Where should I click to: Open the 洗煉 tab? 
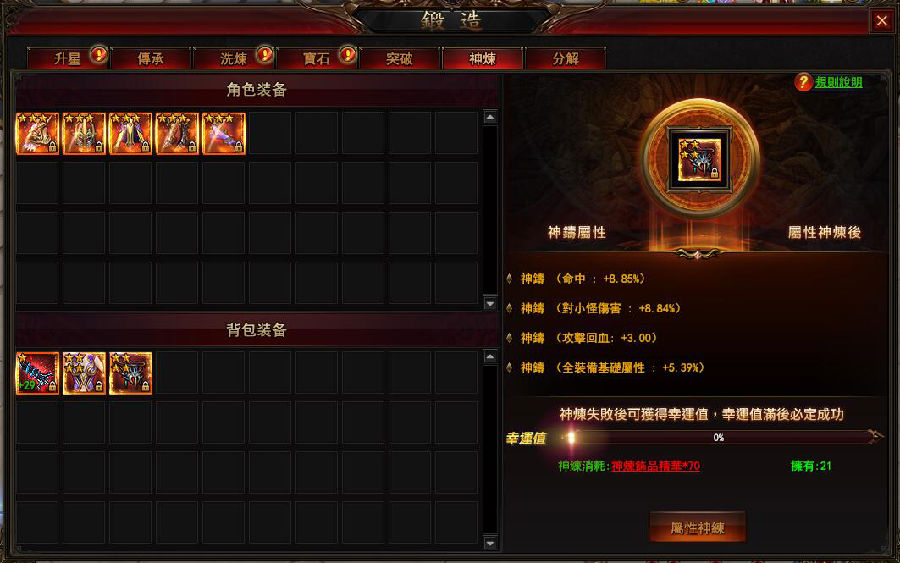pyautogui.click(x=234, y=58)
